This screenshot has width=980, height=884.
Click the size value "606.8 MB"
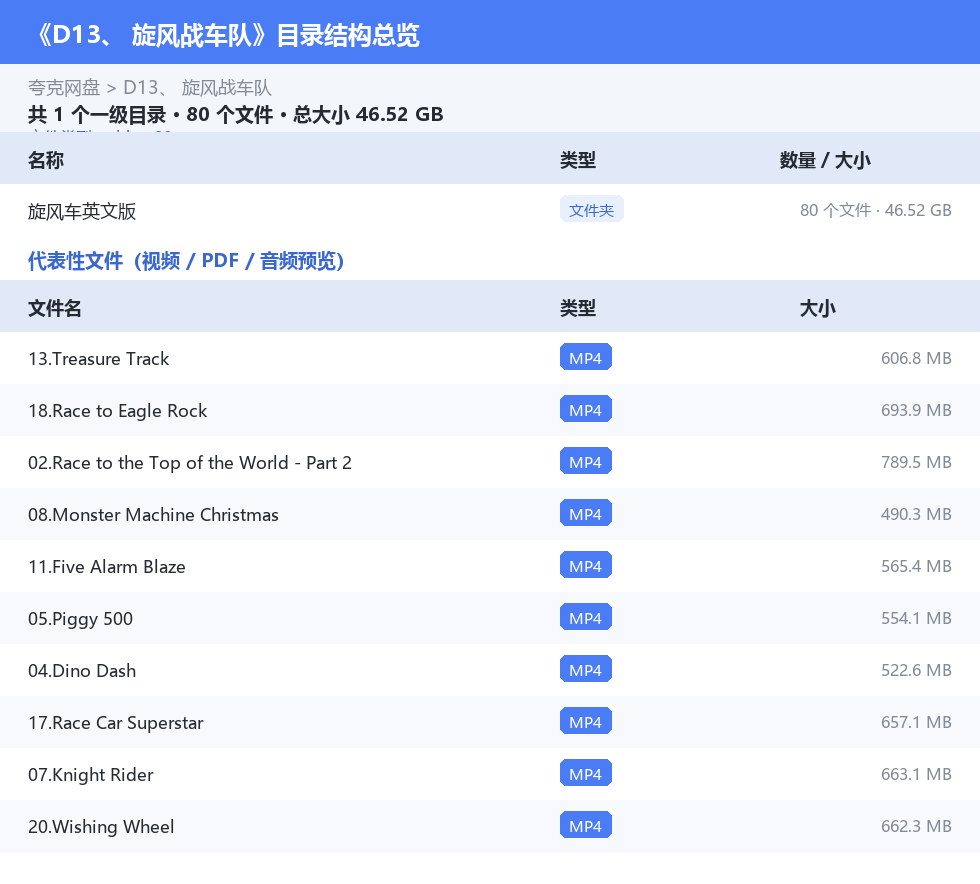916,358
